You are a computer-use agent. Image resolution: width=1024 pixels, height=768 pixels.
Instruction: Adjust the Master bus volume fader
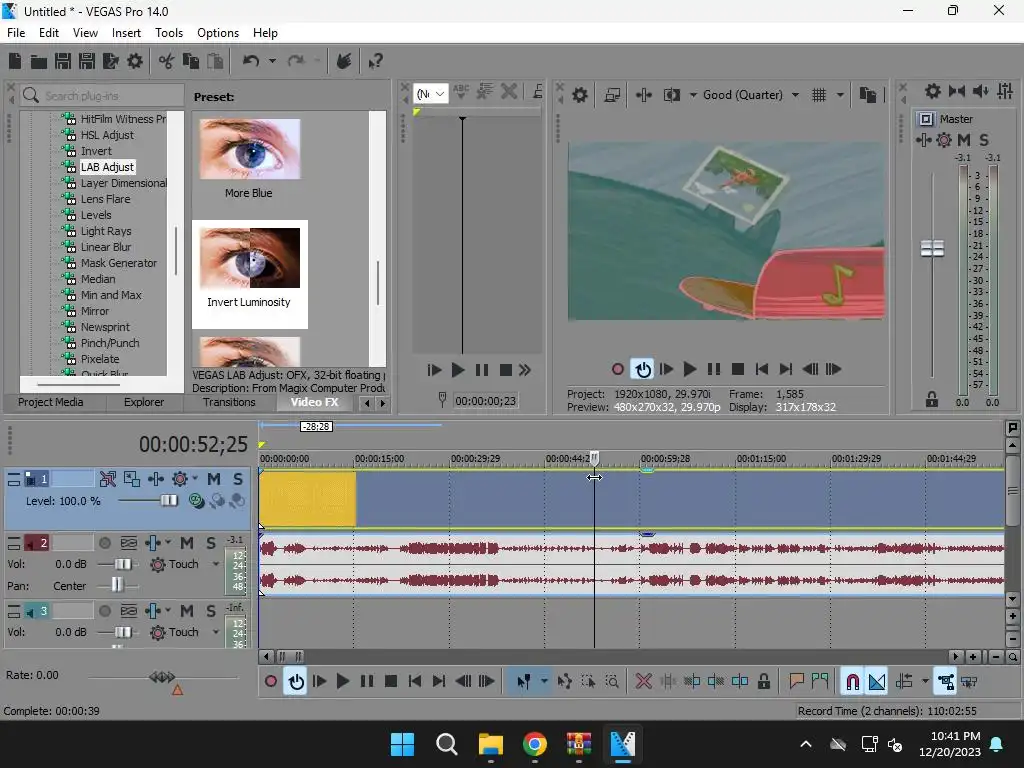(932, 248)
